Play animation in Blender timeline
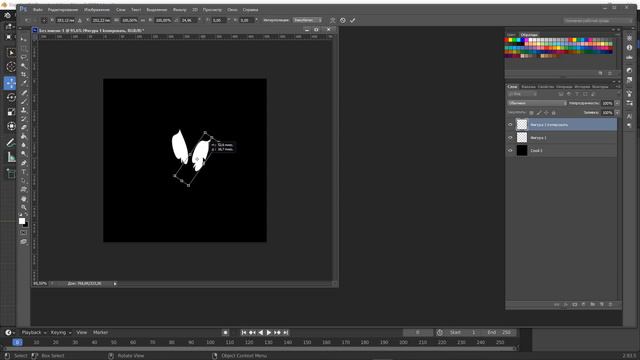 click(269, 333)
